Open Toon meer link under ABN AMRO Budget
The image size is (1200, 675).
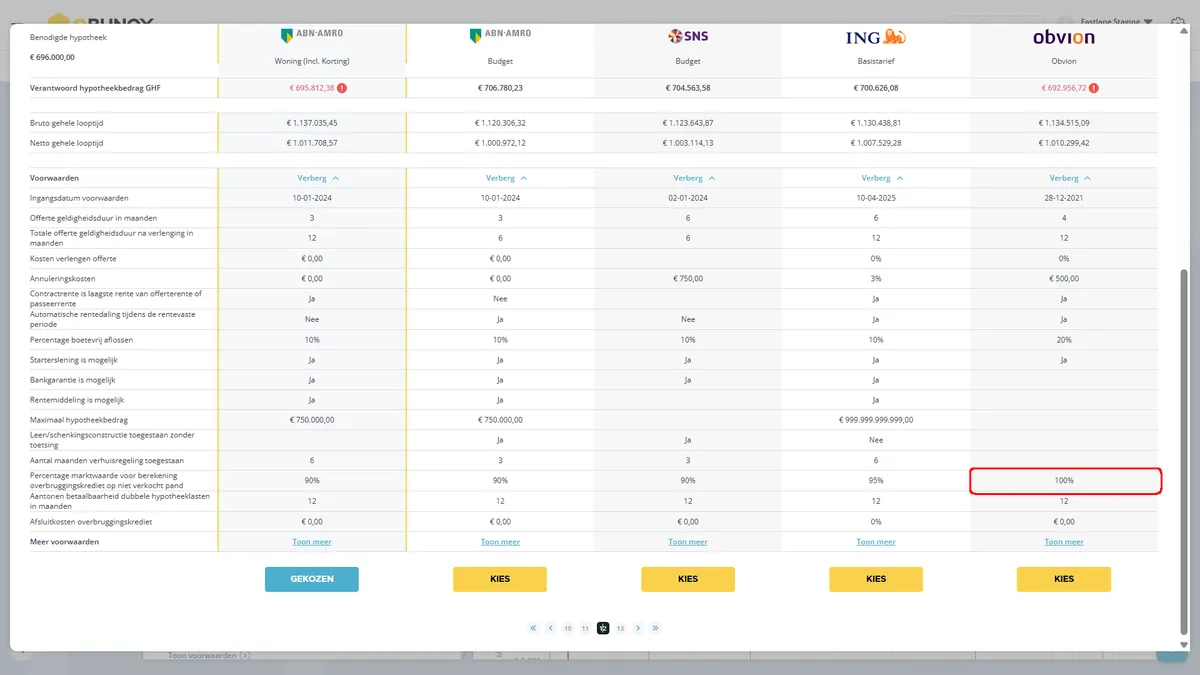point(500,542)
